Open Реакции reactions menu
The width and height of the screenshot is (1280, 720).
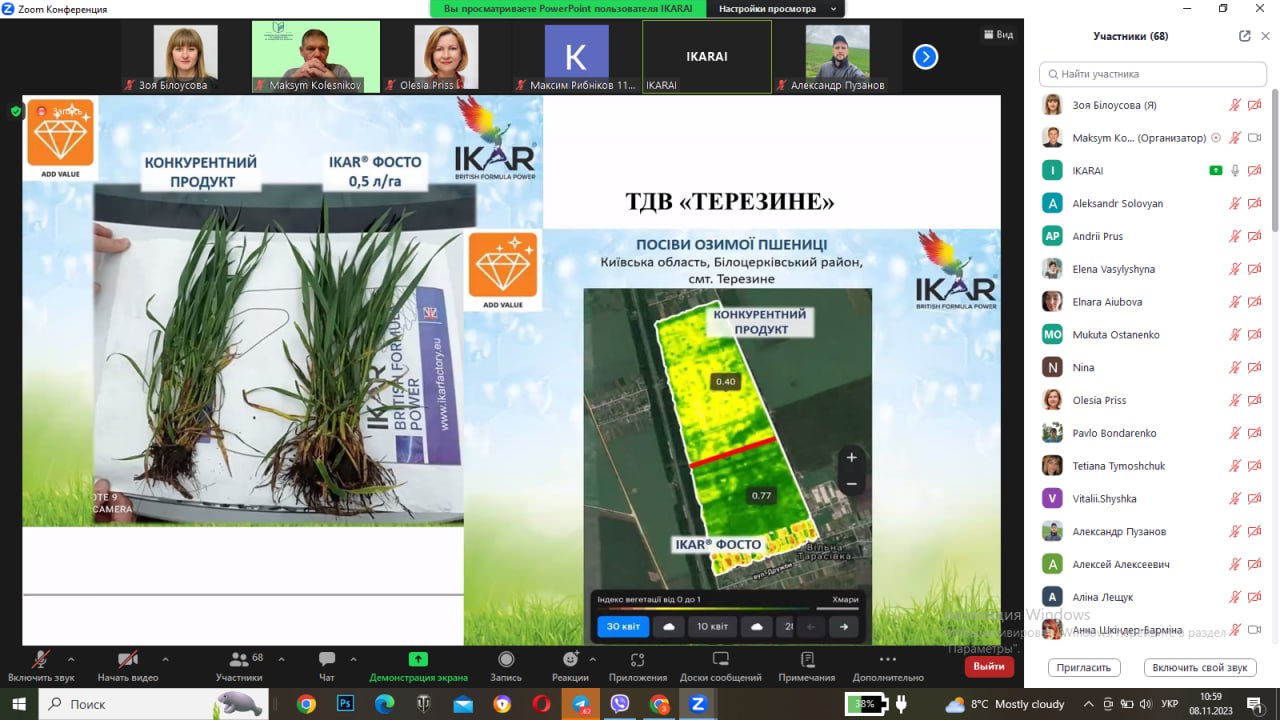(x=570, y=666)
